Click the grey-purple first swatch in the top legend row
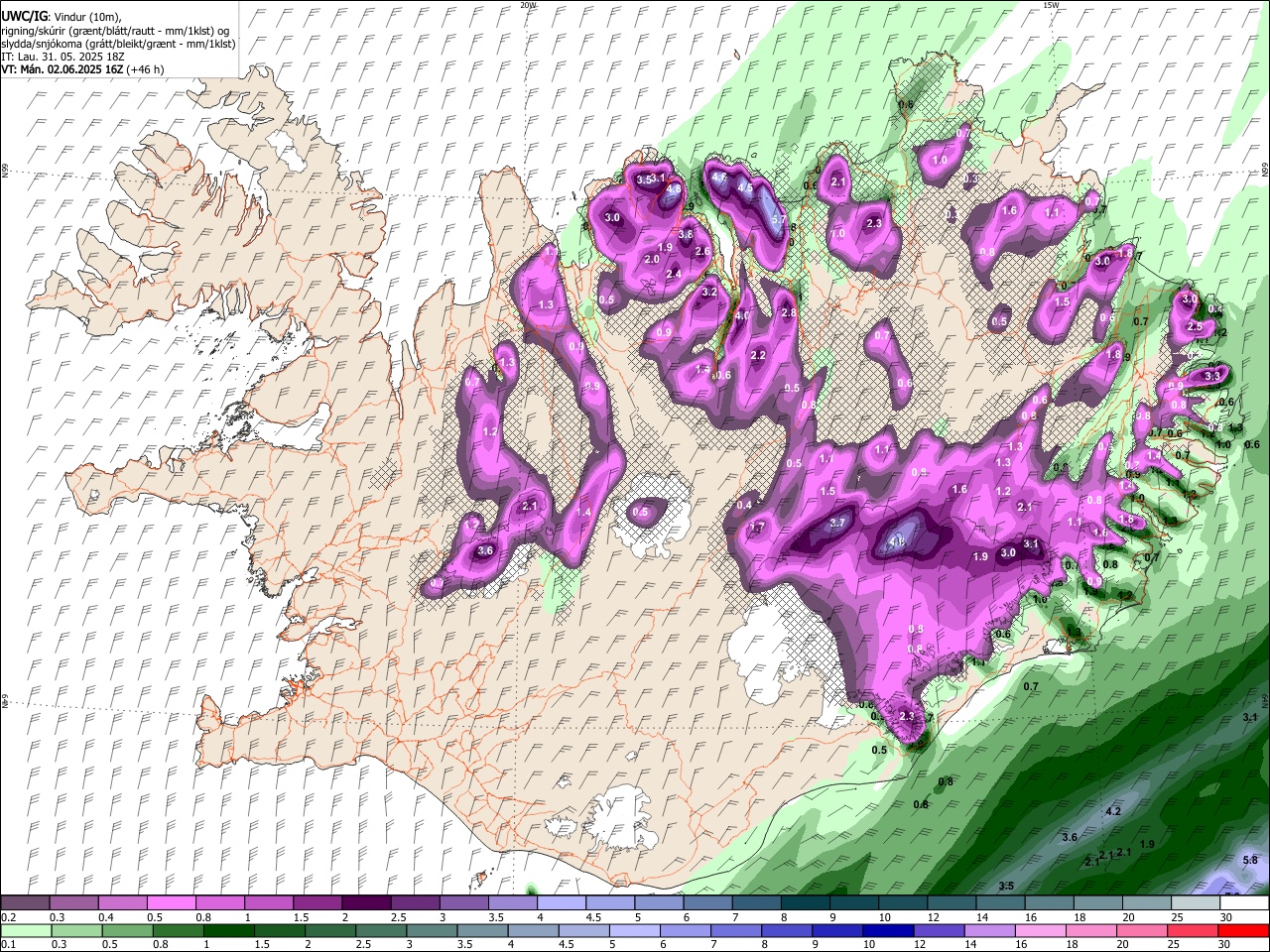1270x952 pixels. coord(25,903)
